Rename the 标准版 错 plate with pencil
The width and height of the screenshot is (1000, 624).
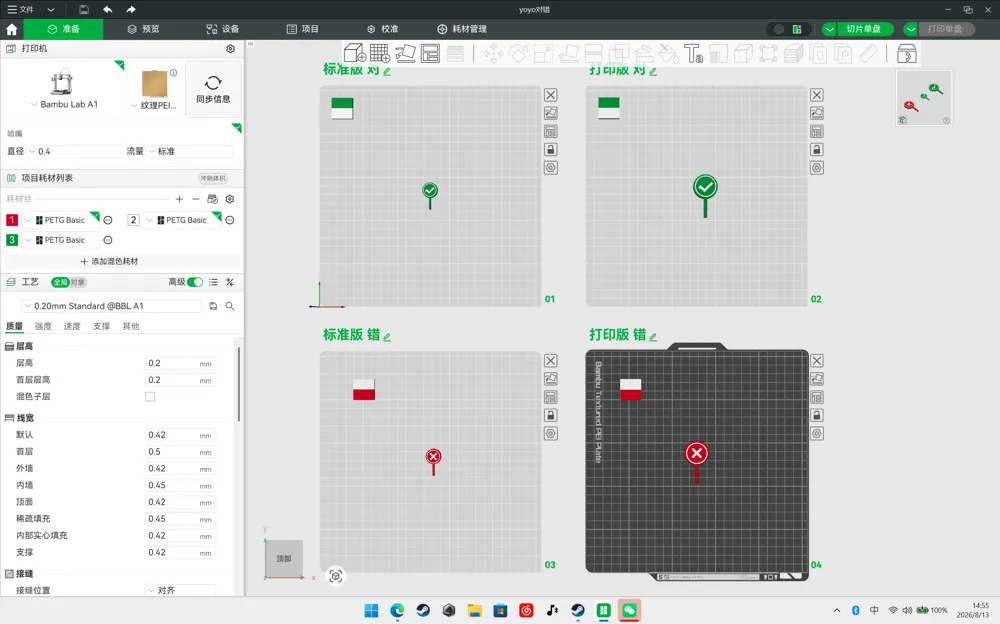click(387, 337)
